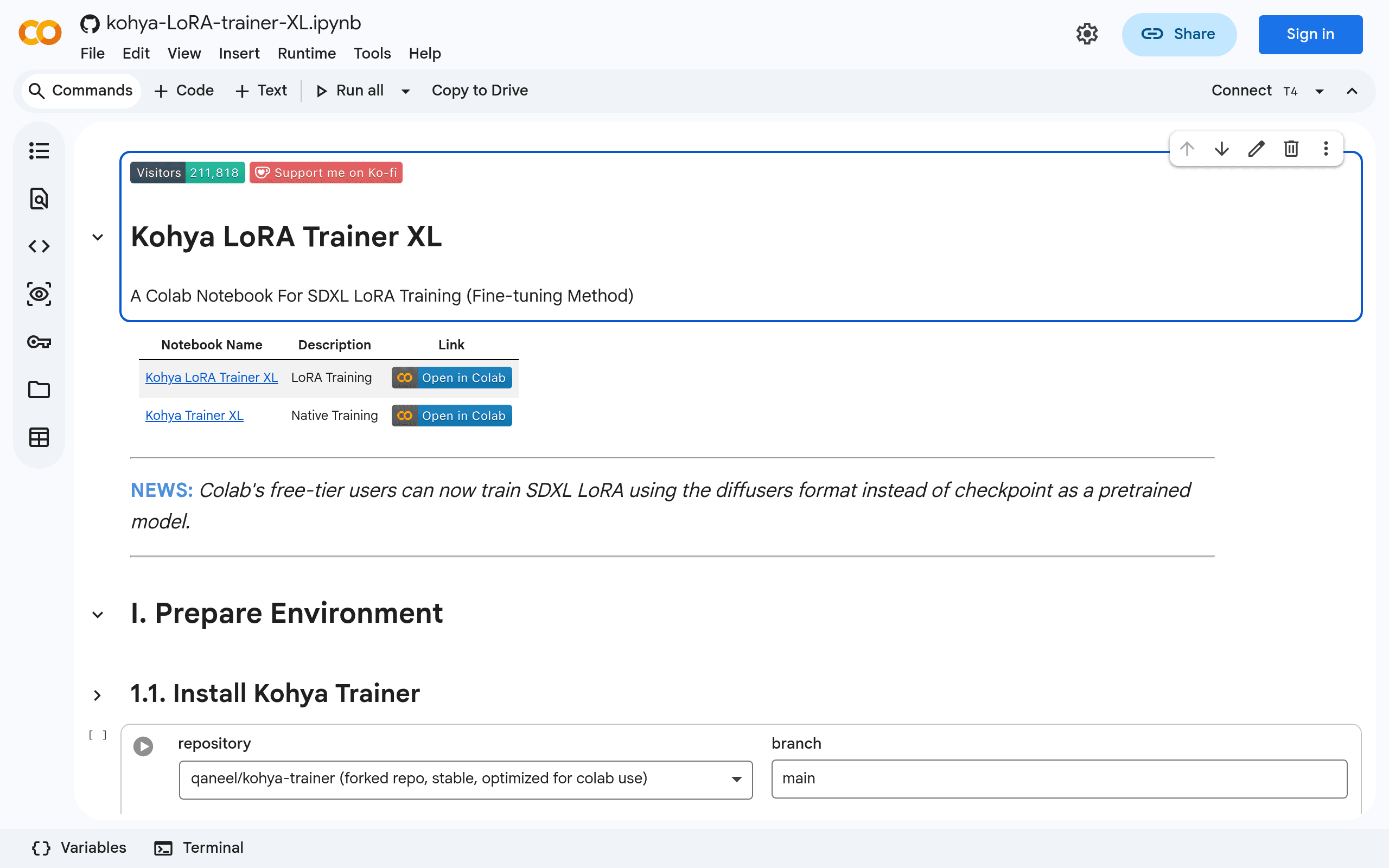Collapse the toolbar header with up chevron
The width and height of the screenshot is (1389, 868).
tap(1352, 91)
